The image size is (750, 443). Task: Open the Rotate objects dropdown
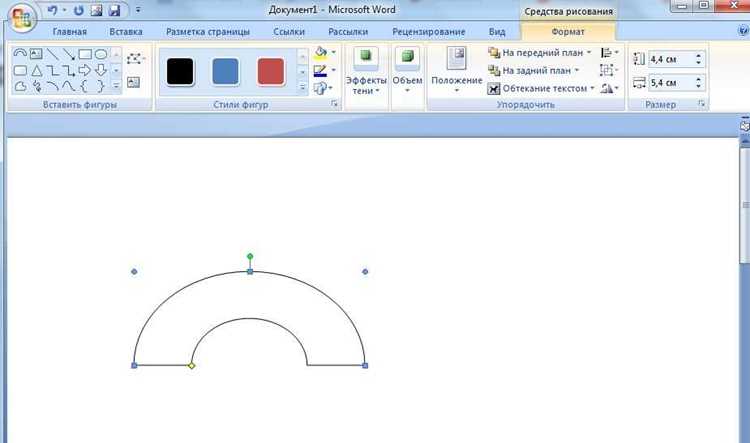pyautogui.click(x=609, y=88)
